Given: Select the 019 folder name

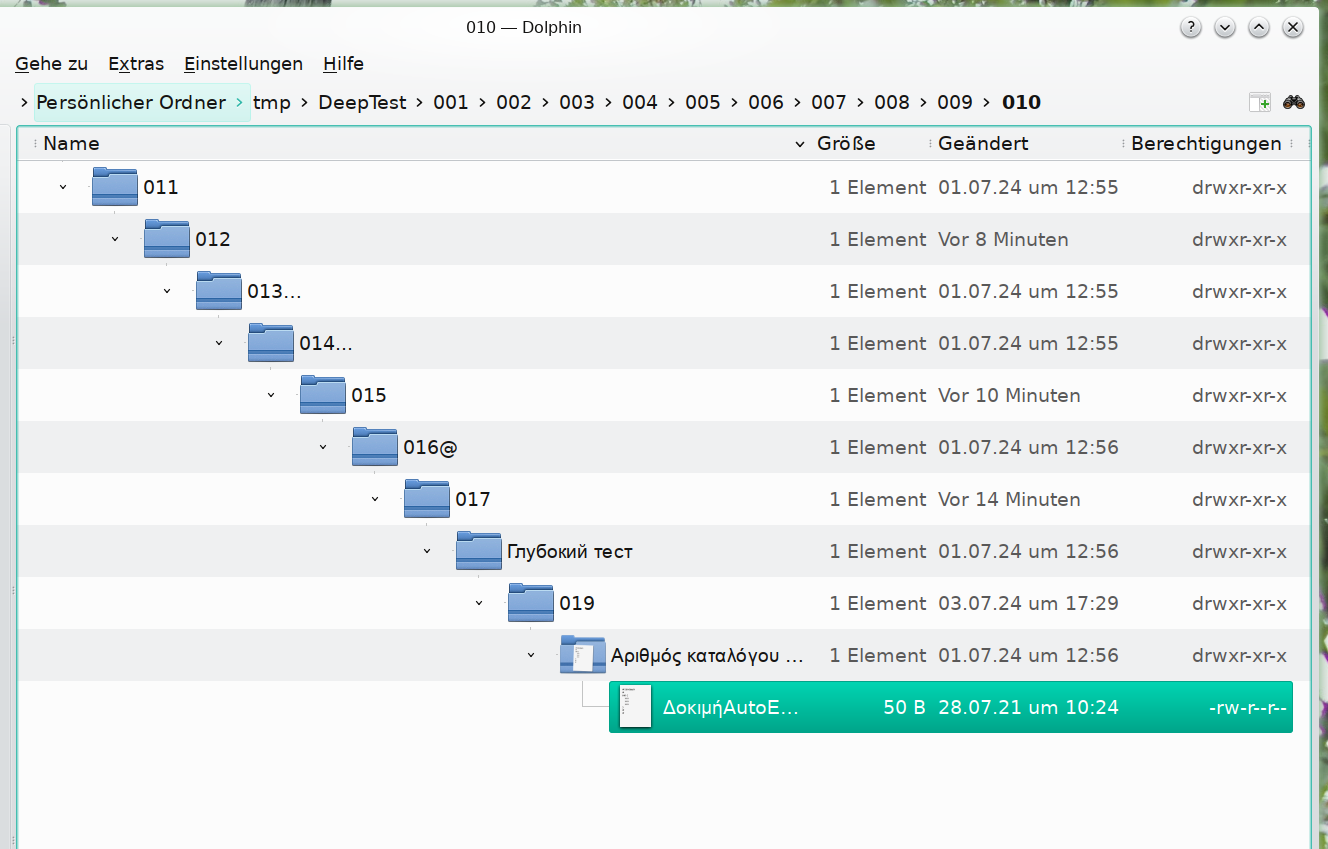Looking at the screenshot, I should pyautogui.click(x=577, y=603).
